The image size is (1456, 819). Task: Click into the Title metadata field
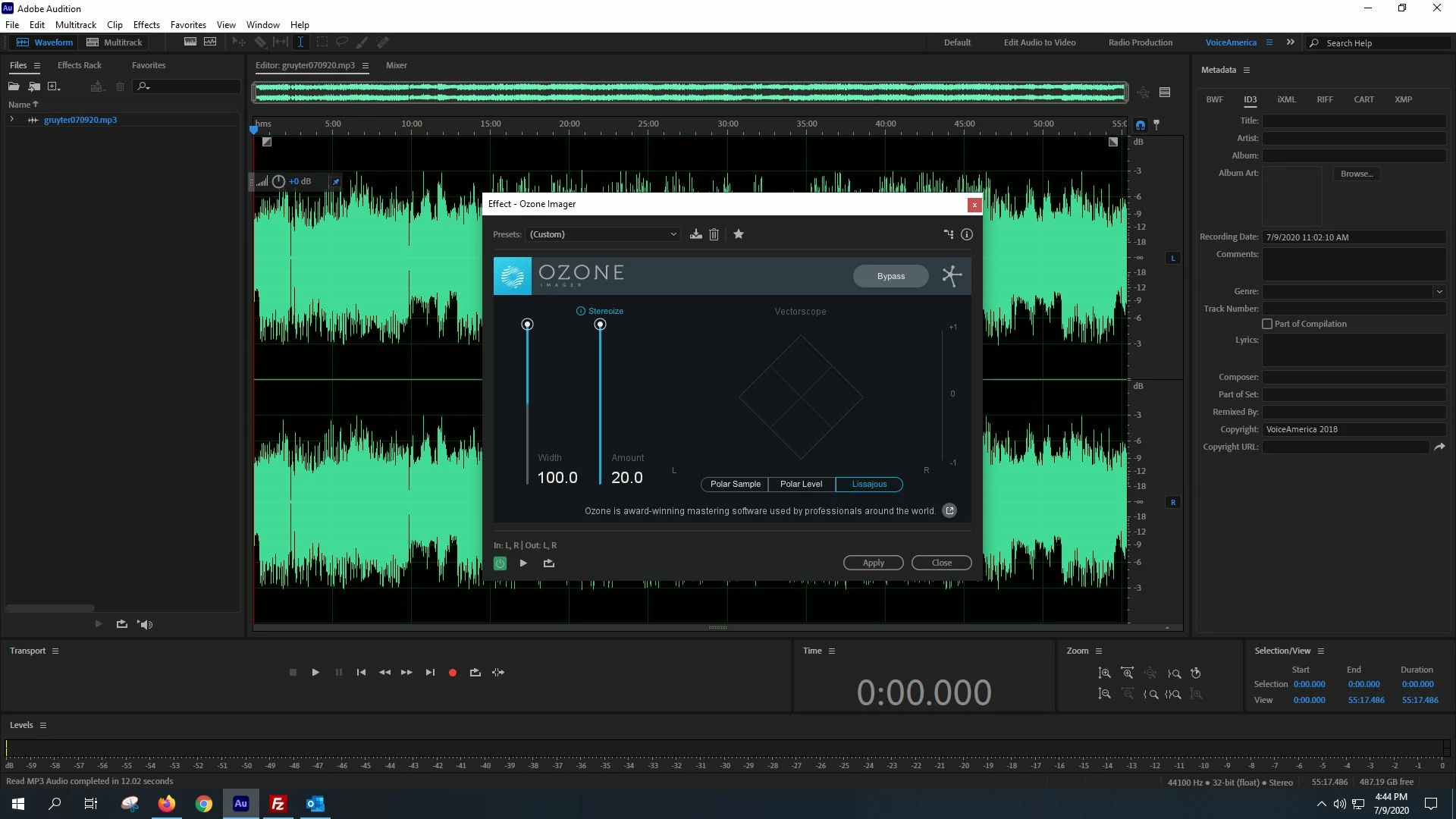click(1353, 121)
